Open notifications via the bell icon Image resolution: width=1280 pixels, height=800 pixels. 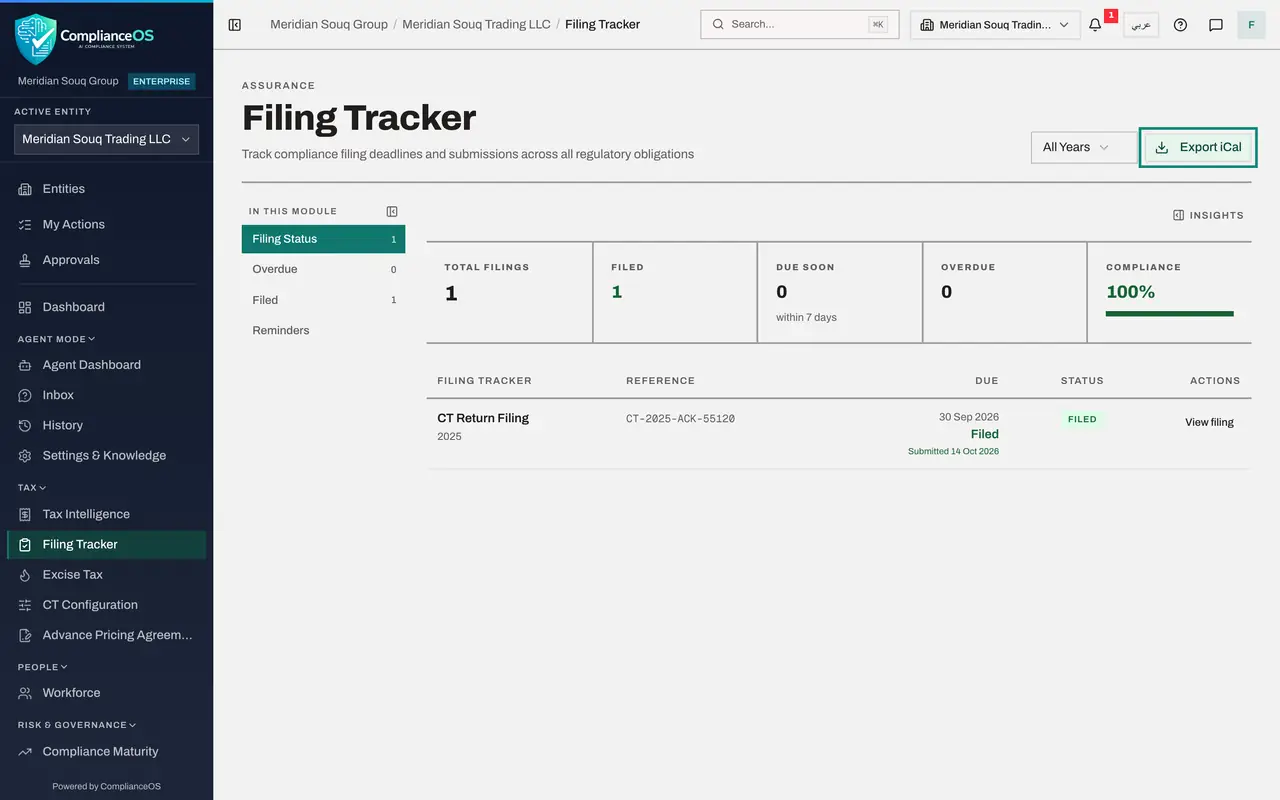[1095, 24]
